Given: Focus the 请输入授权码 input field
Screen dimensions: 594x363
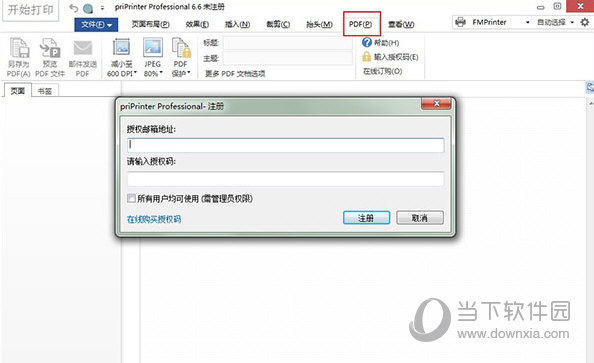Looking at the screenshot, I should (286, 178).
